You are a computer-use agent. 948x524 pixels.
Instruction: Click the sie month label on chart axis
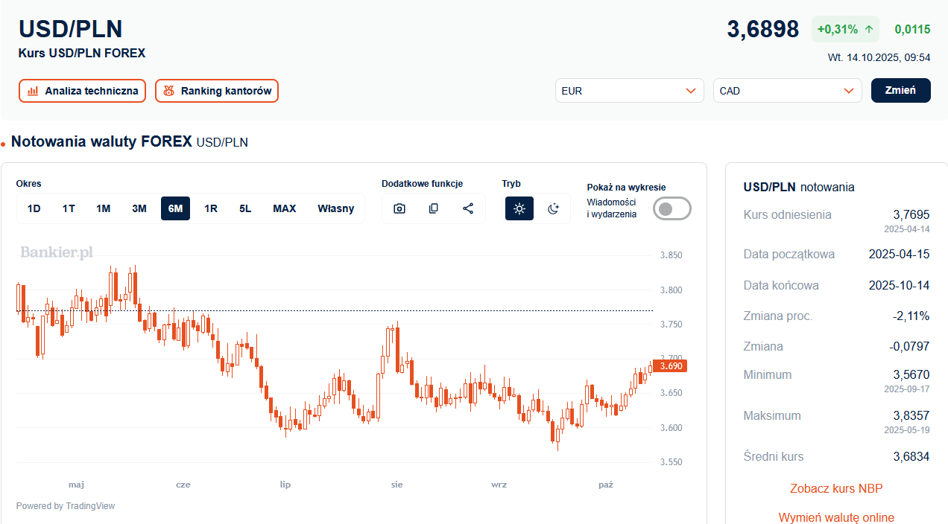(397, 484)
